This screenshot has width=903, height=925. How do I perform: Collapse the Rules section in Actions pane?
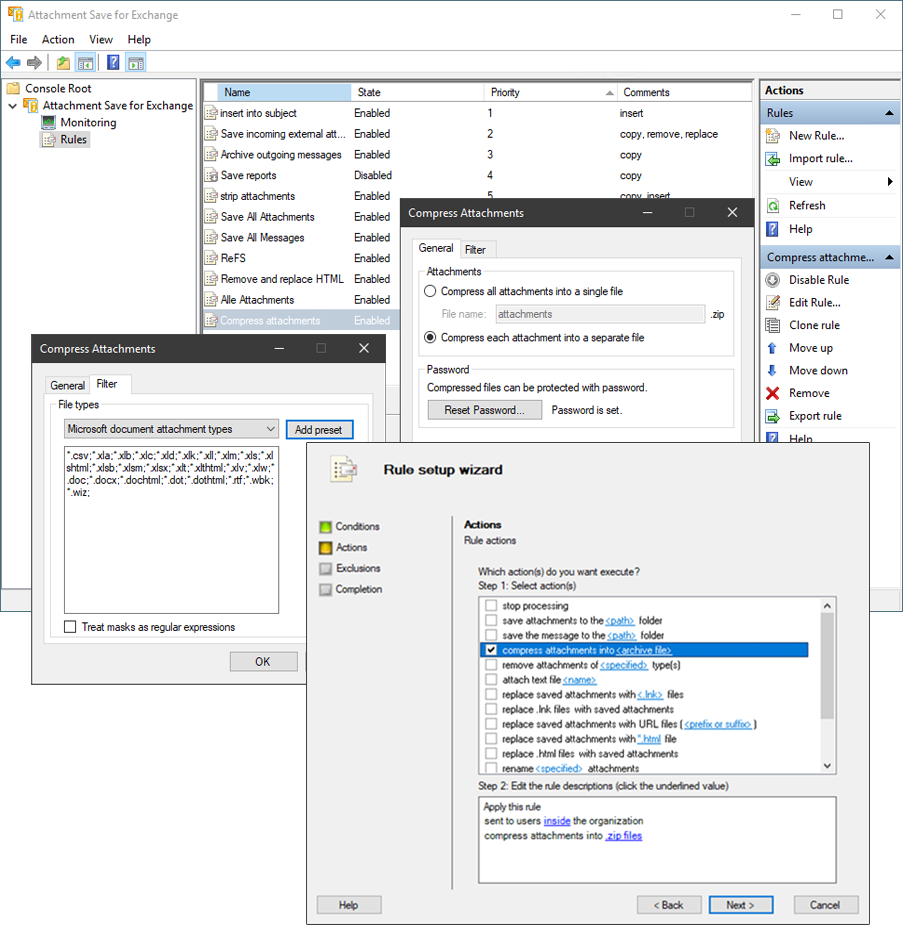[889, 113]
